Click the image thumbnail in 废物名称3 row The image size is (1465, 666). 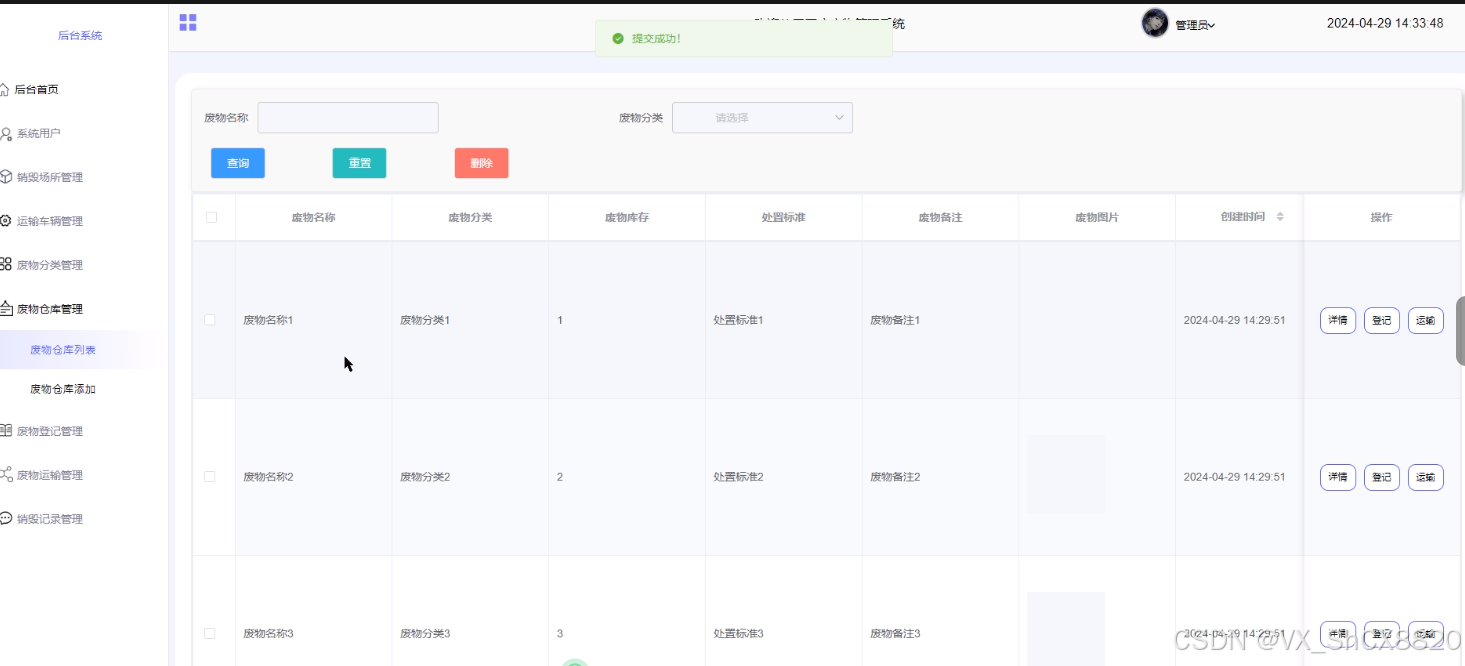click(x=1066, y=628)
